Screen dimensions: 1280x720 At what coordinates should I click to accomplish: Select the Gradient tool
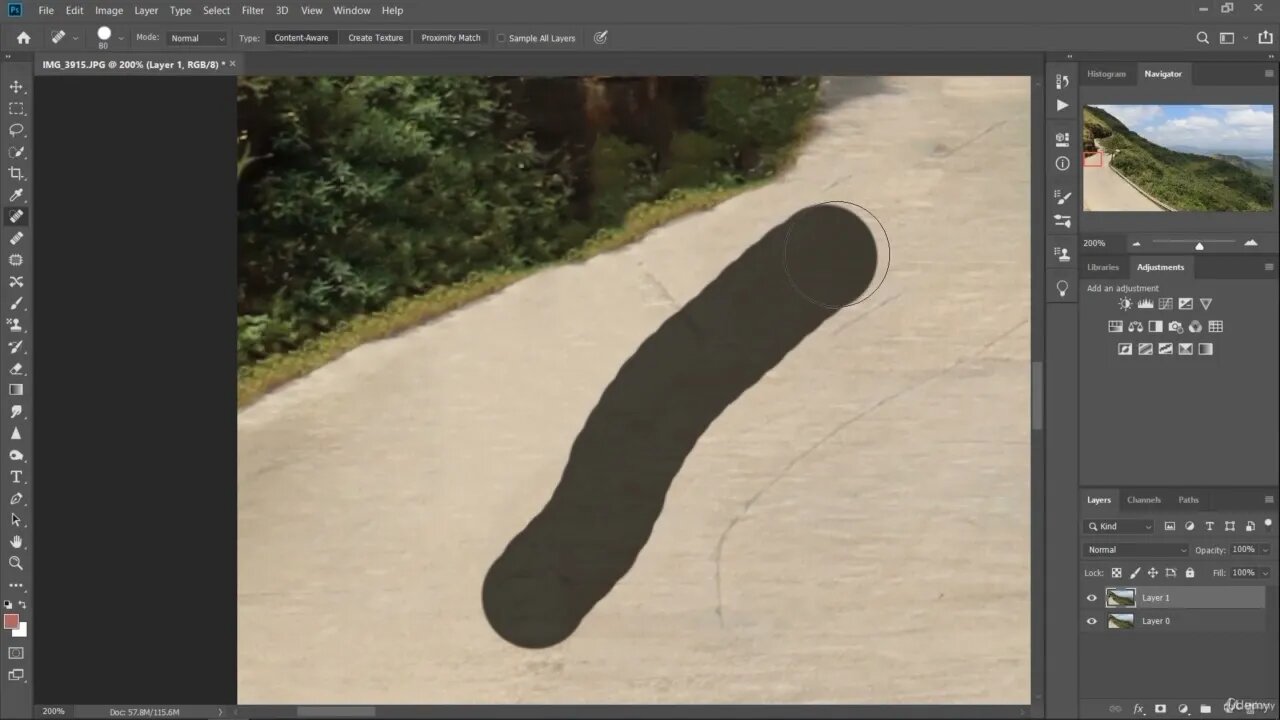pyautogui.click(x=16, y=390)
